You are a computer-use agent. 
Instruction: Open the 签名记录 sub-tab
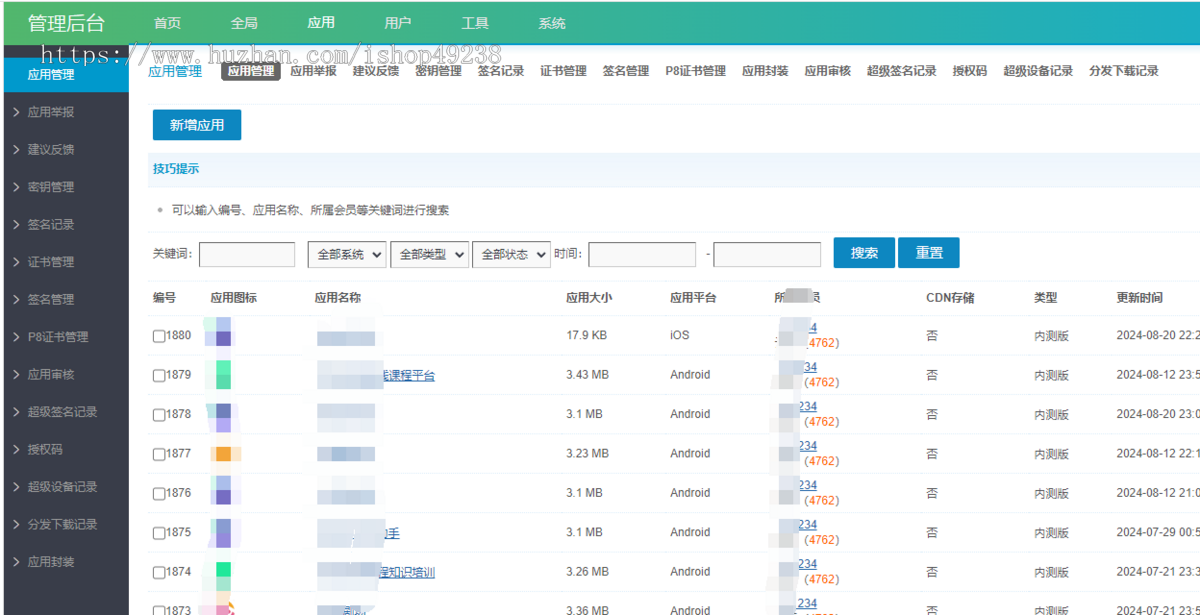501,71
